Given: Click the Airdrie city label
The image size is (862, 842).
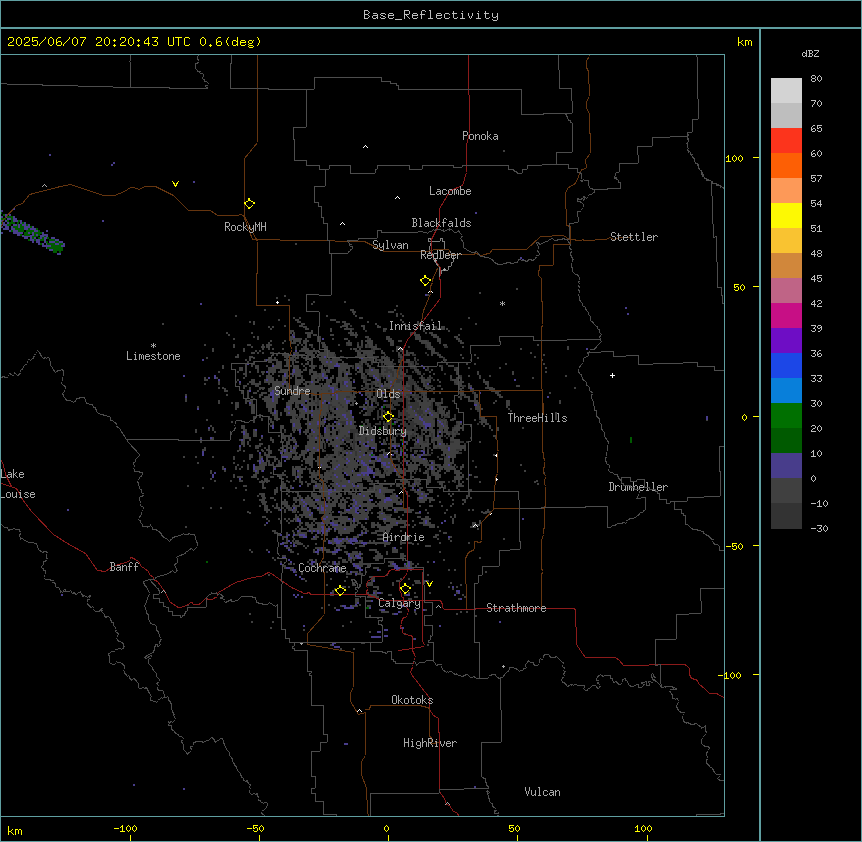Looking at the screenshot, I should pos(404,537).
